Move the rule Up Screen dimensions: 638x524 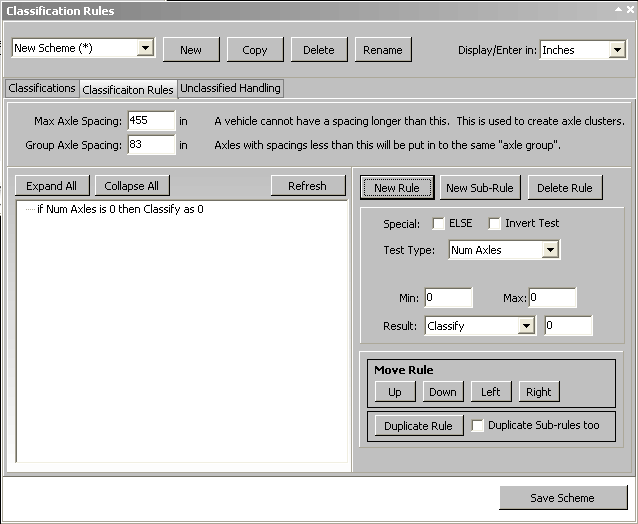coord(395,392)
